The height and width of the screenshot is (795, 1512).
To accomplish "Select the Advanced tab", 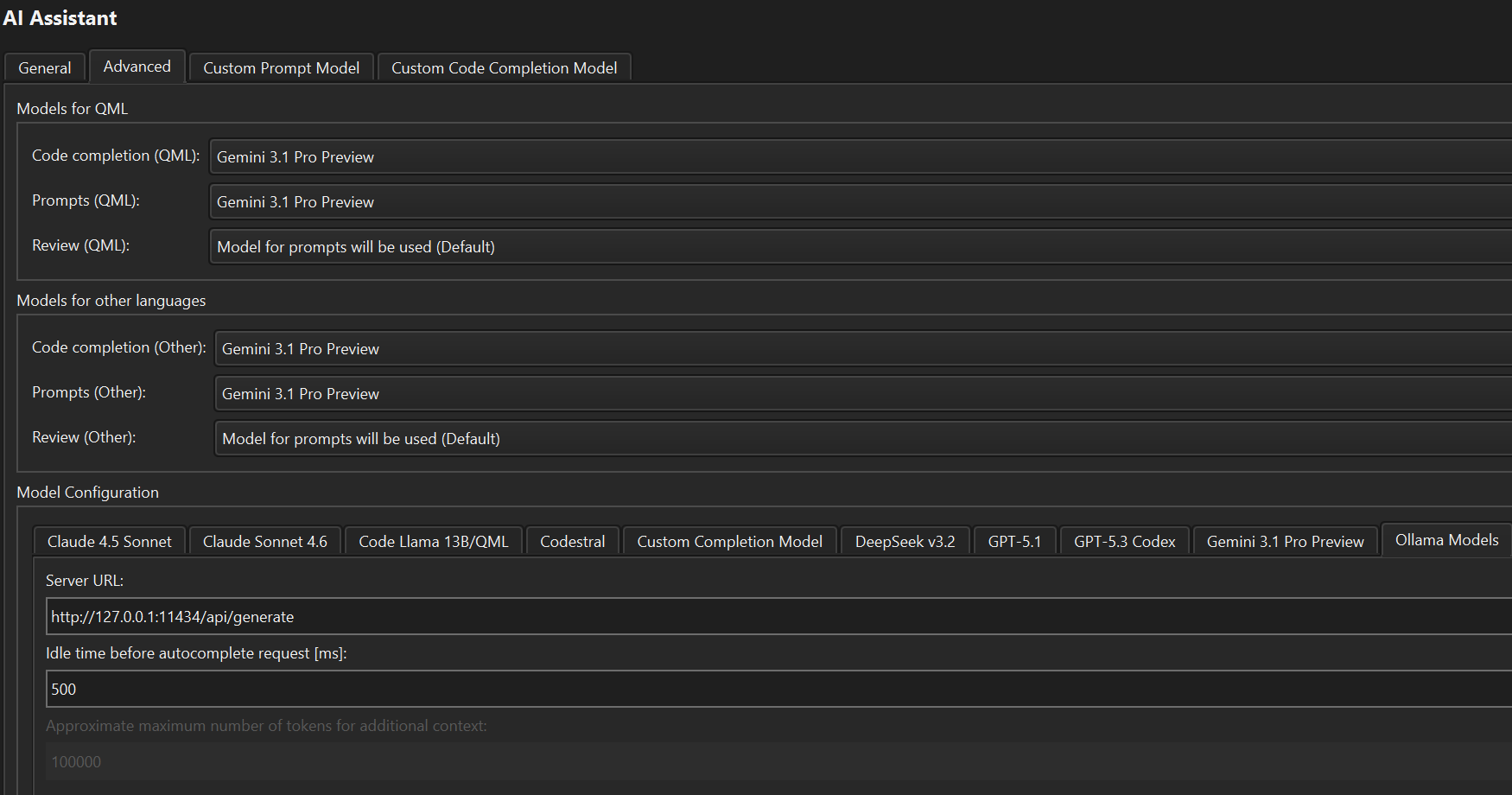I will coord(137,67).
